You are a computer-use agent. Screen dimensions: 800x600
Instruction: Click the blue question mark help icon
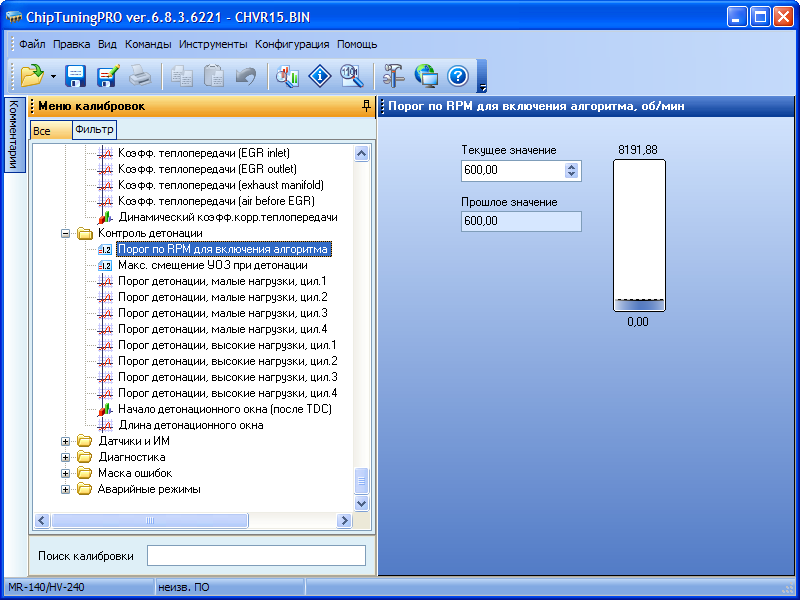coord(458,75)
